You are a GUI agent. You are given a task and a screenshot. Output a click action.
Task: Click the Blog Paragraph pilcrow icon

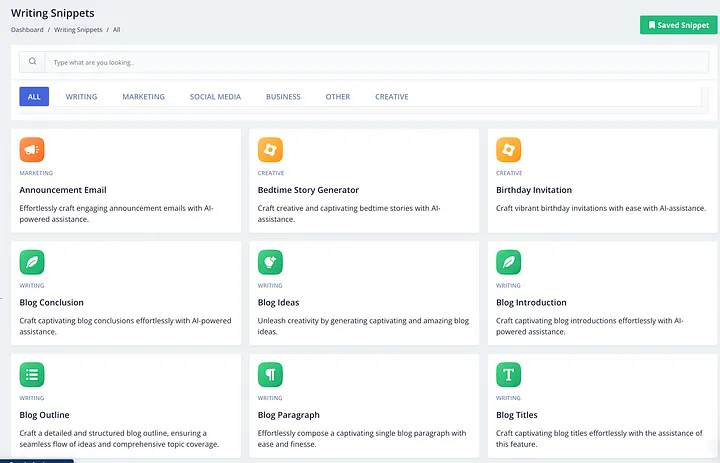270,375
